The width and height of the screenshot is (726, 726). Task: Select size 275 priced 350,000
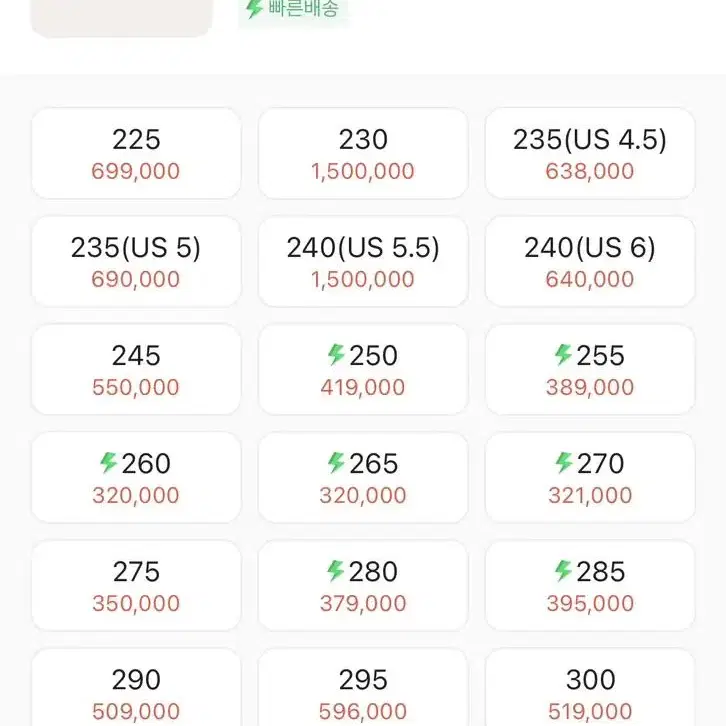(136, 586)
